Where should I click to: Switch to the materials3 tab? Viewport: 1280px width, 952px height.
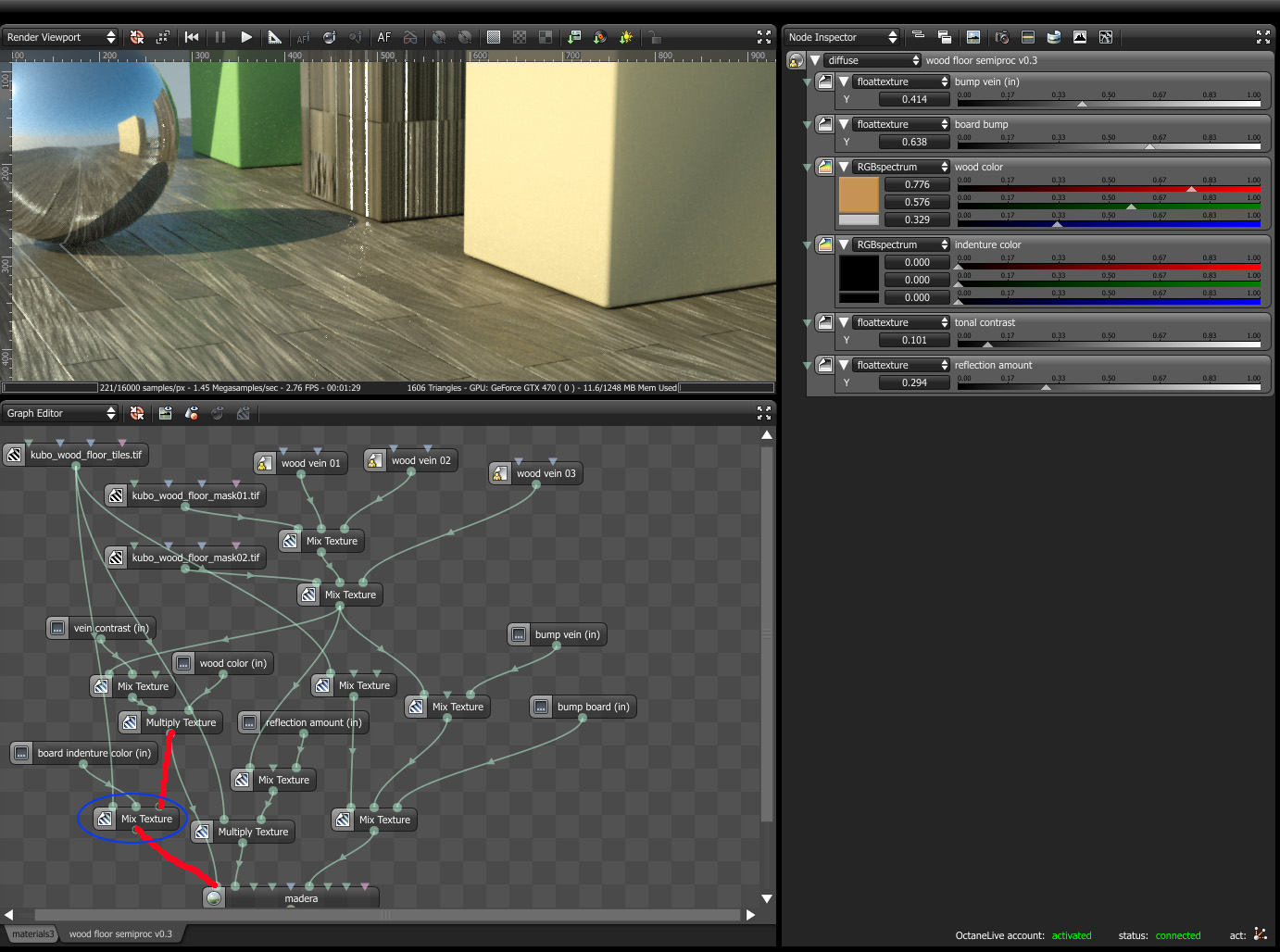pos(32,933)
